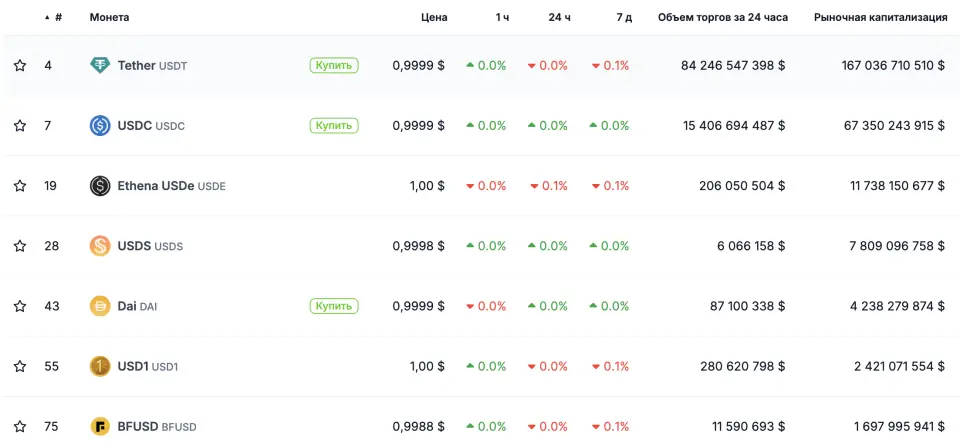Add Dai to favorites via star

coord(20,306)
